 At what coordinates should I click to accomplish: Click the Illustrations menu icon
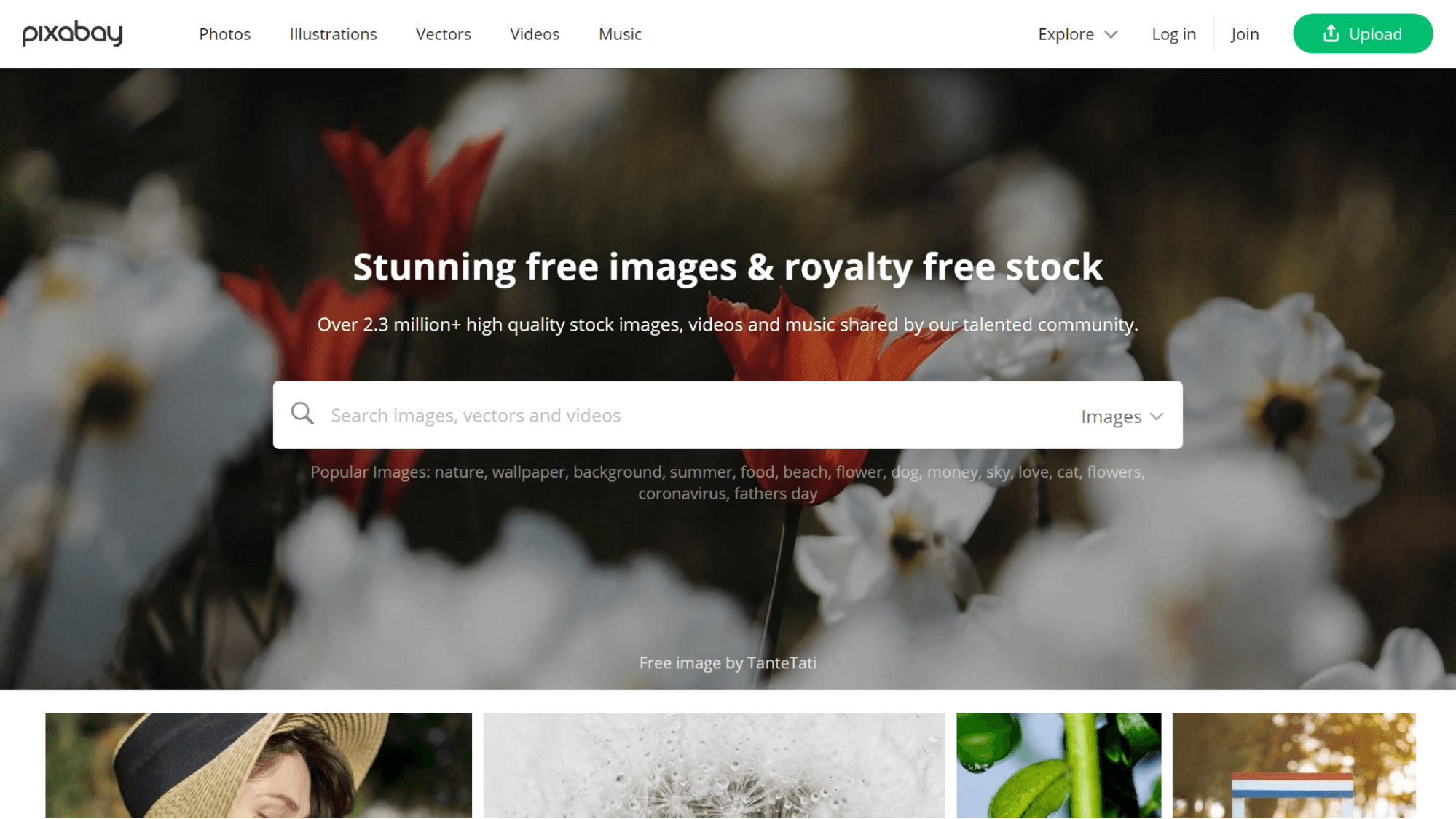click(x=333, y=34)
